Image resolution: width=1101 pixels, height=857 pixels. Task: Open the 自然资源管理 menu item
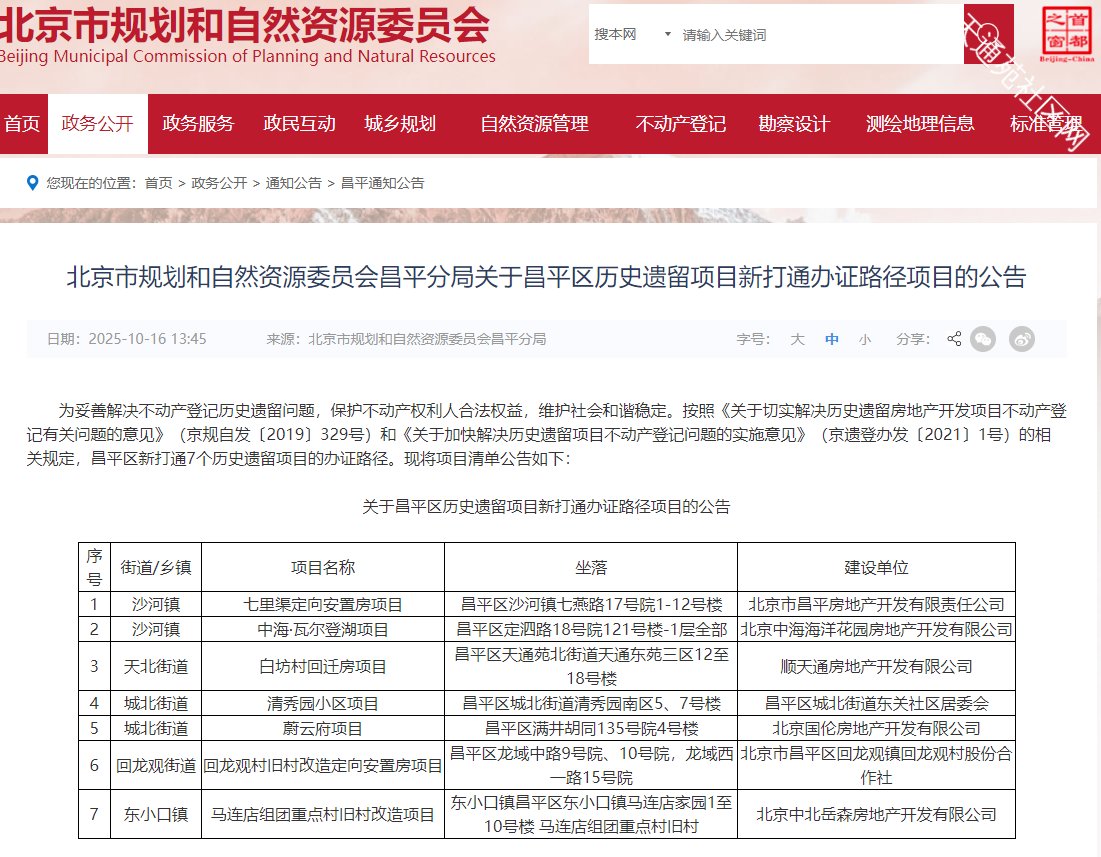coord(534,124)
